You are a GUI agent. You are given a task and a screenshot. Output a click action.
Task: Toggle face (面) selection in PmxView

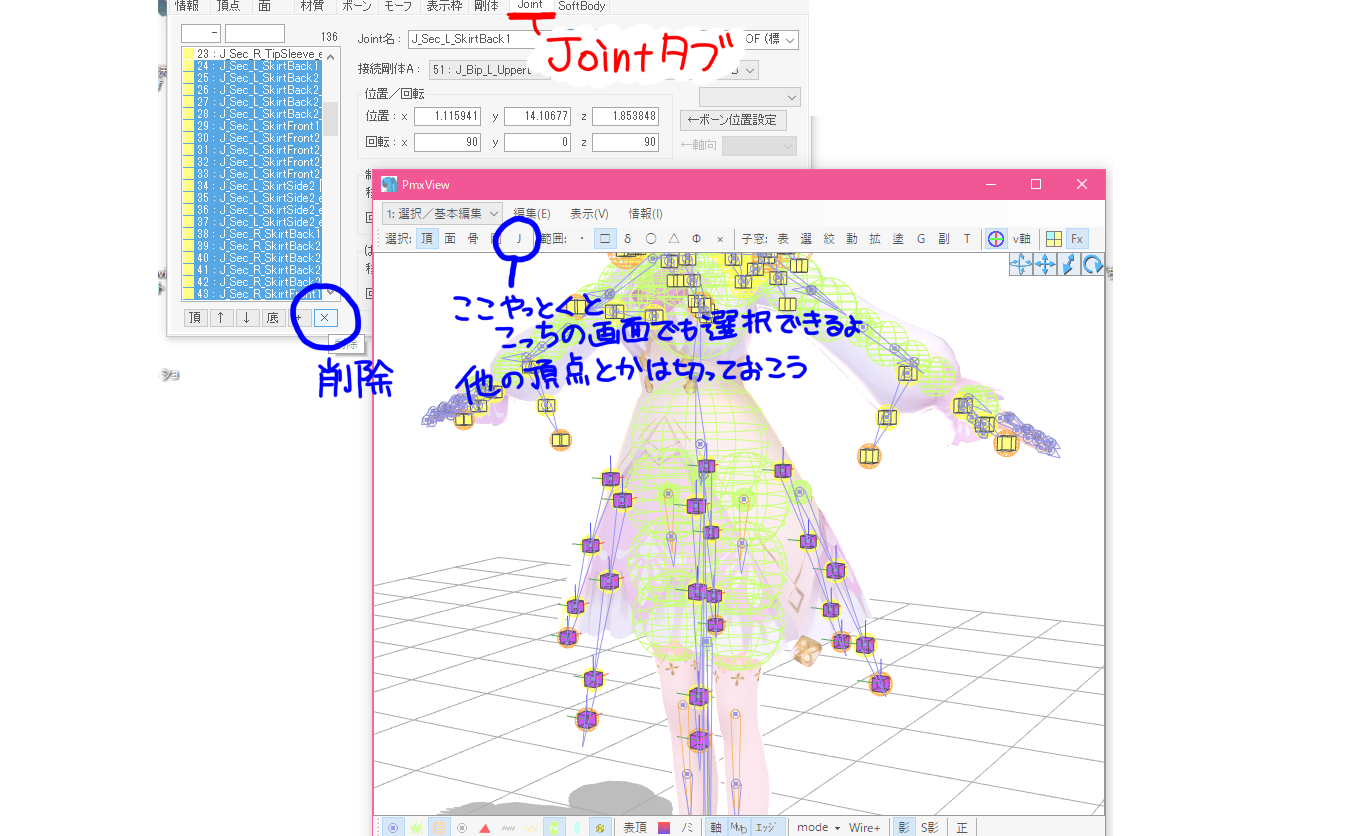click(450, 239)
